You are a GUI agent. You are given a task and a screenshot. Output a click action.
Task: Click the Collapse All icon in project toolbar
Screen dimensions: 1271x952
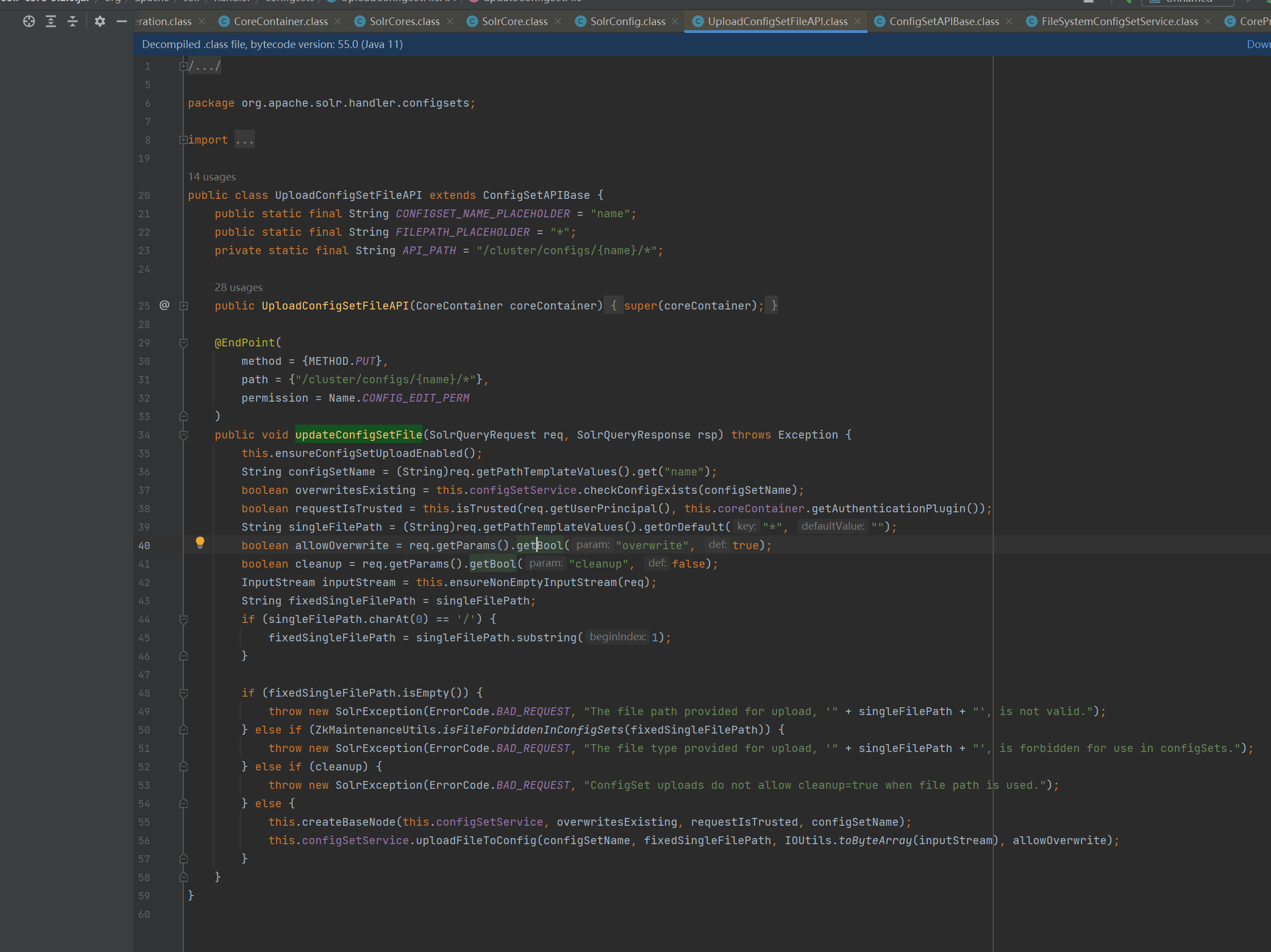tap(73, 21)
